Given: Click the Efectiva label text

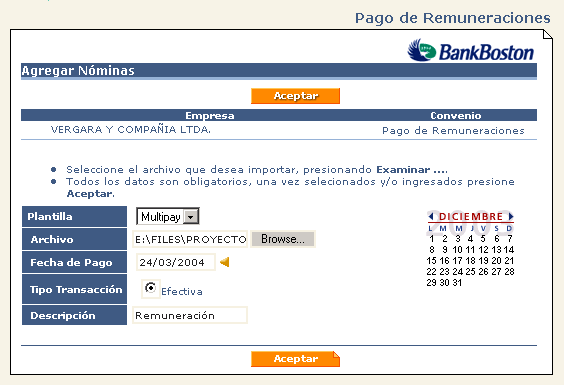Looking at the screenshot, I should 182,291.
